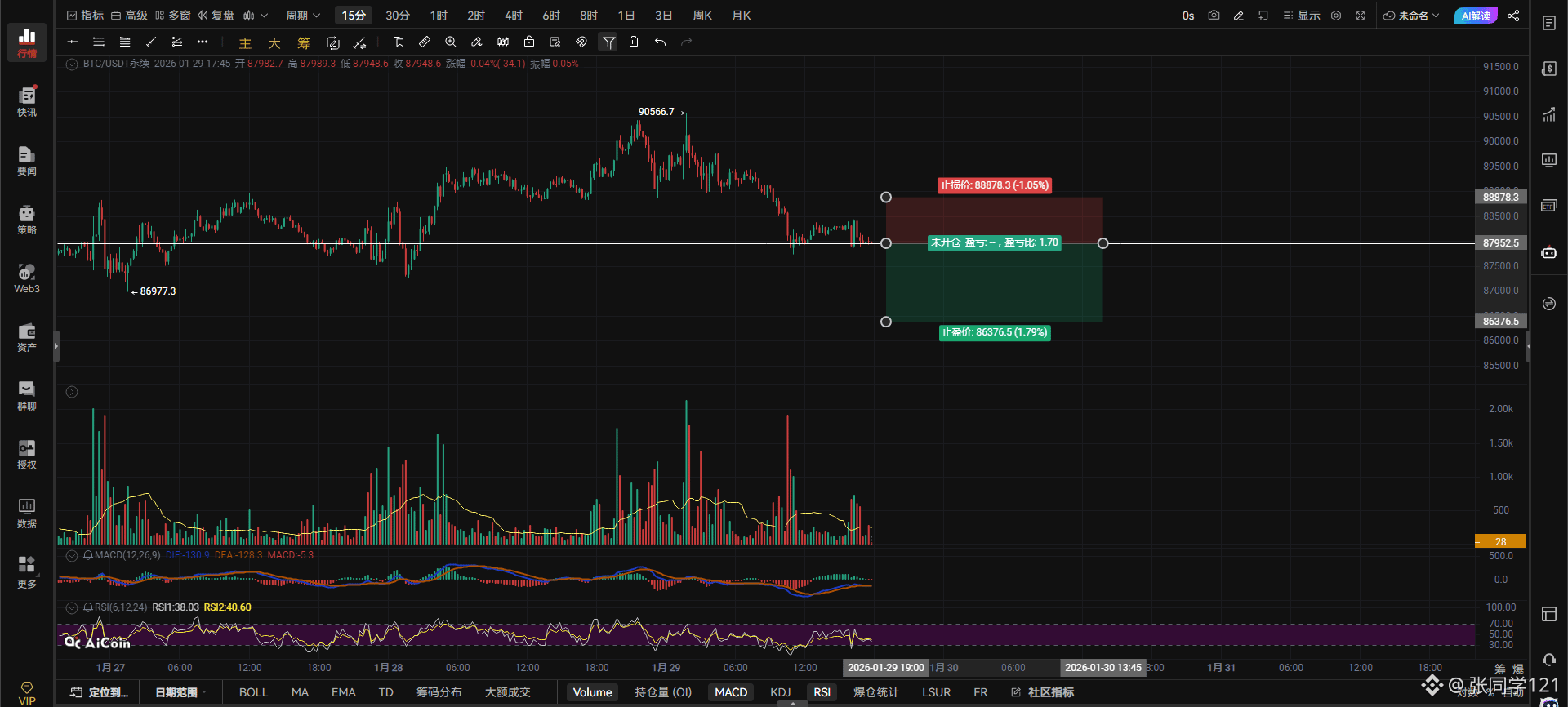Click the right edge handle of position tool
The image size is (1568, 707).
tap(1103, 243)
